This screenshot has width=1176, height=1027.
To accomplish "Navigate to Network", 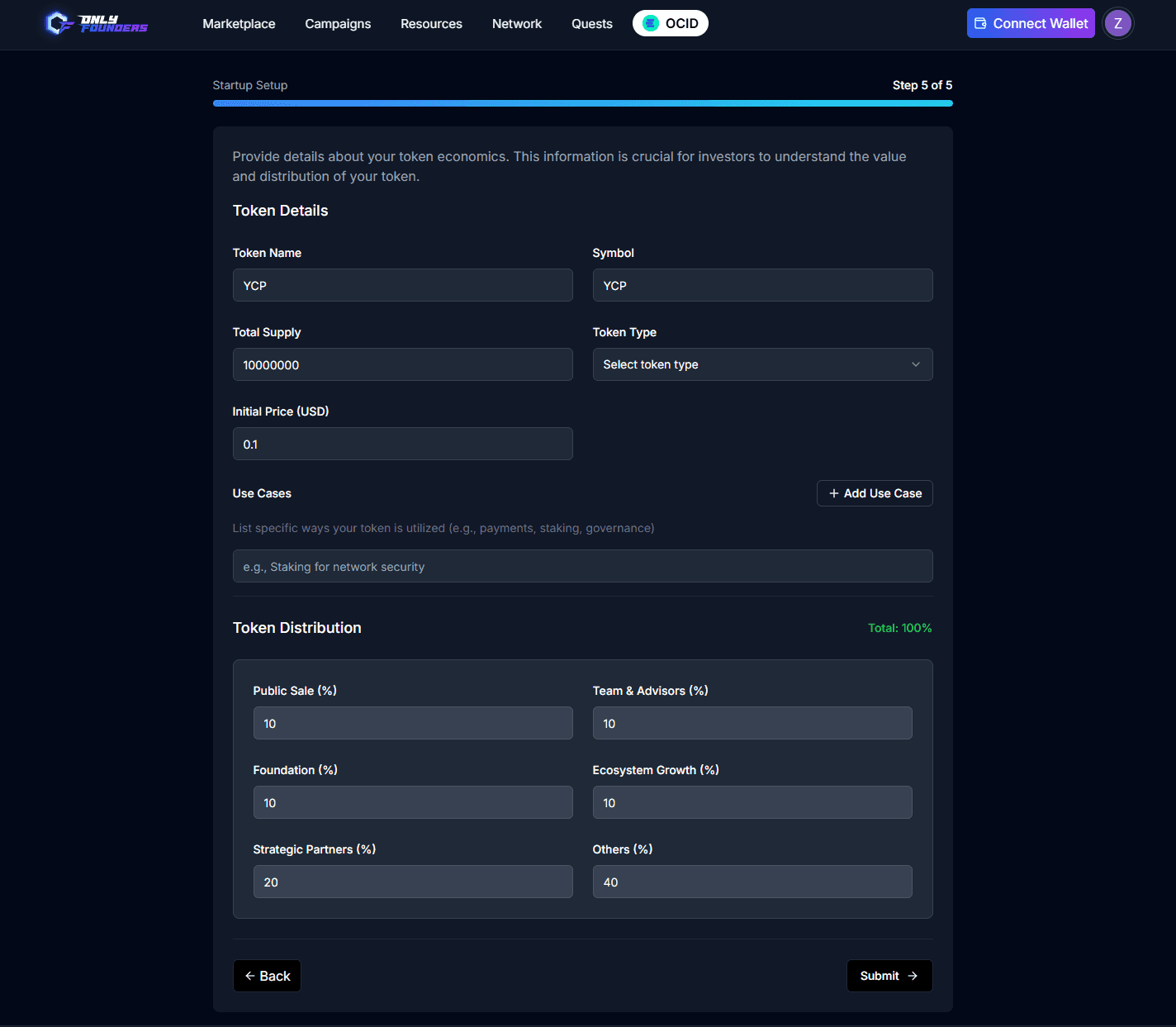I will (517, 24).
